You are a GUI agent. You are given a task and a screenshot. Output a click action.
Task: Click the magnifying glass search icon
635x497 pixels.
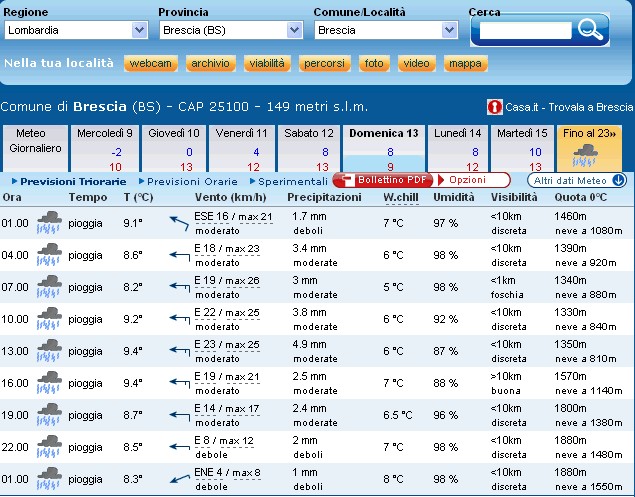coord(591,29)
